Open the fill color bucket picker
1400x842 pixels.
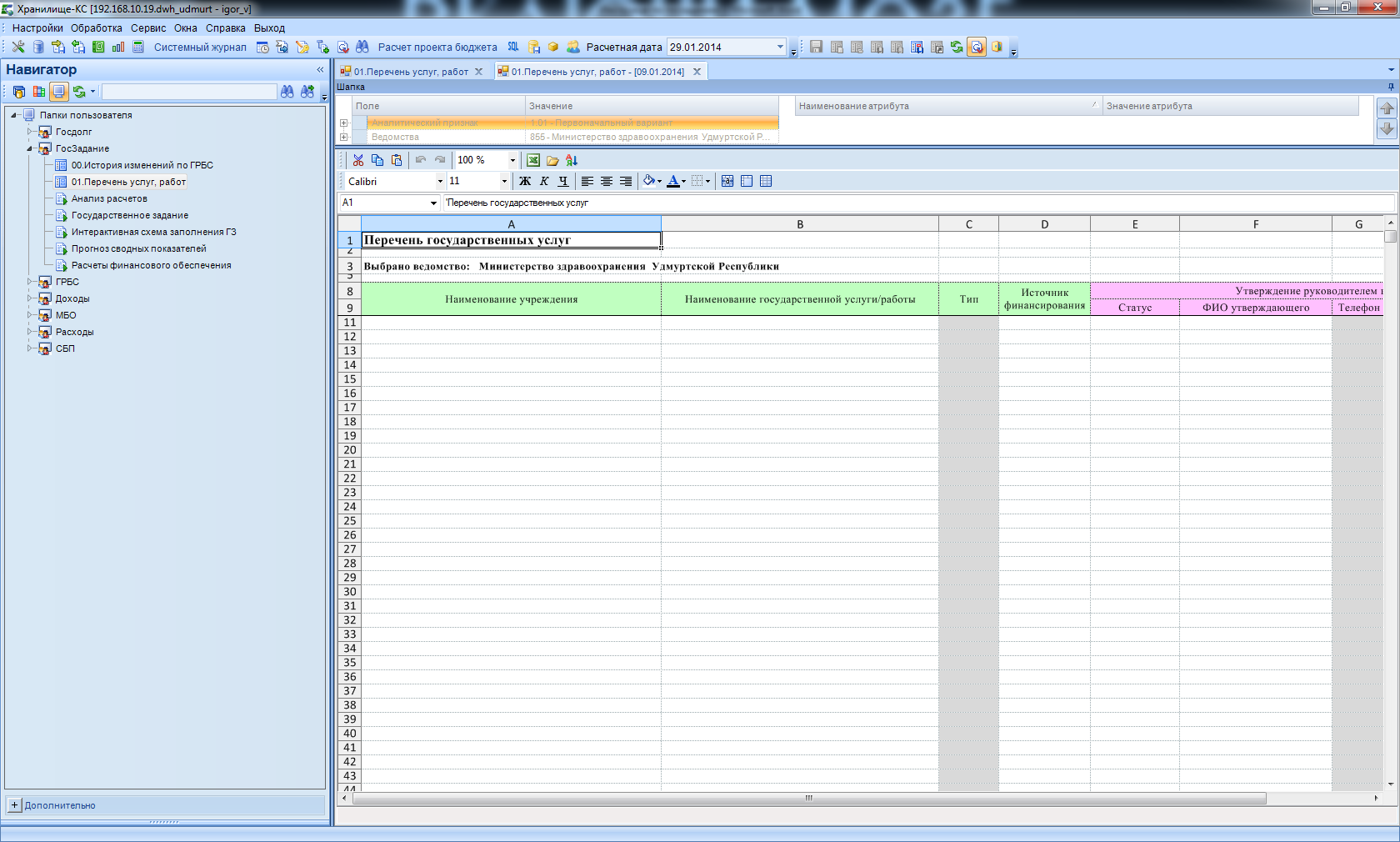coord(649,181)
